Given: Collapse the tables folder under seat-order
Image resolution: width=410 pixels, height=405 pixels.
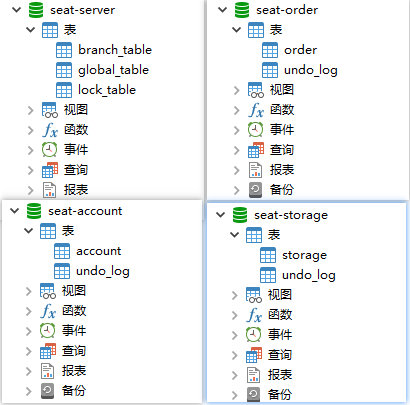Looking at the screenshot, I should [236, 30].
